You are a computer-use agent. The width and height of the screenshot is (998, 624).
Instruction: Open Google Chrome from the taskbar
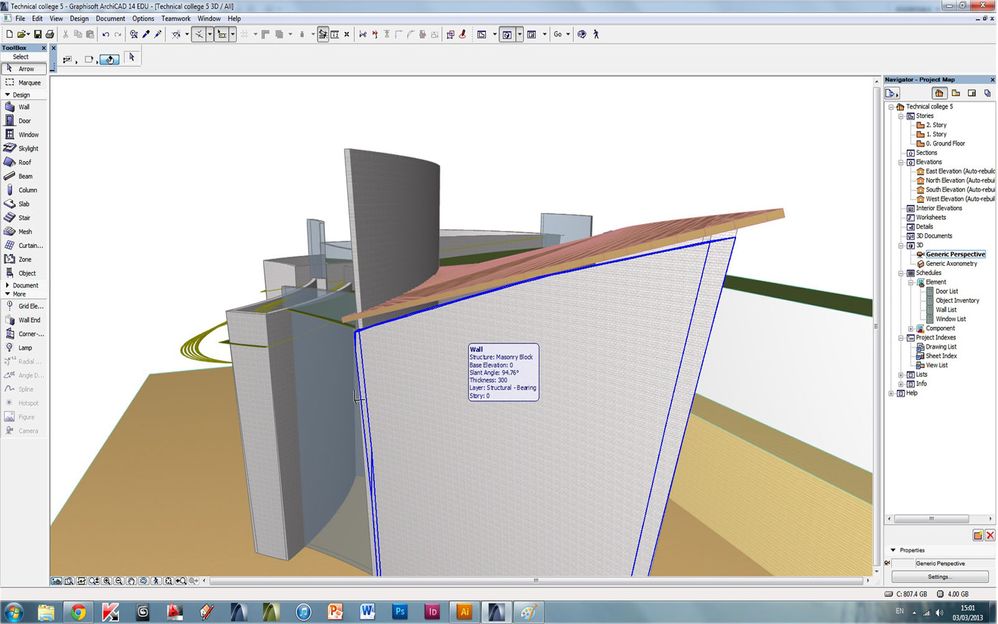[x=77, y=611]
